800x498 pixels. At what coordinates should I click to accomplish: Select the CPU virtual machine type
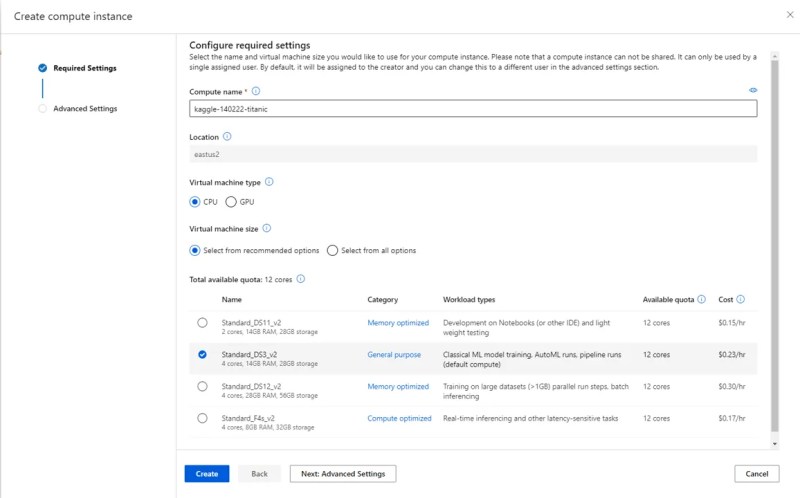pyautogui.click(x=194, y=202)
